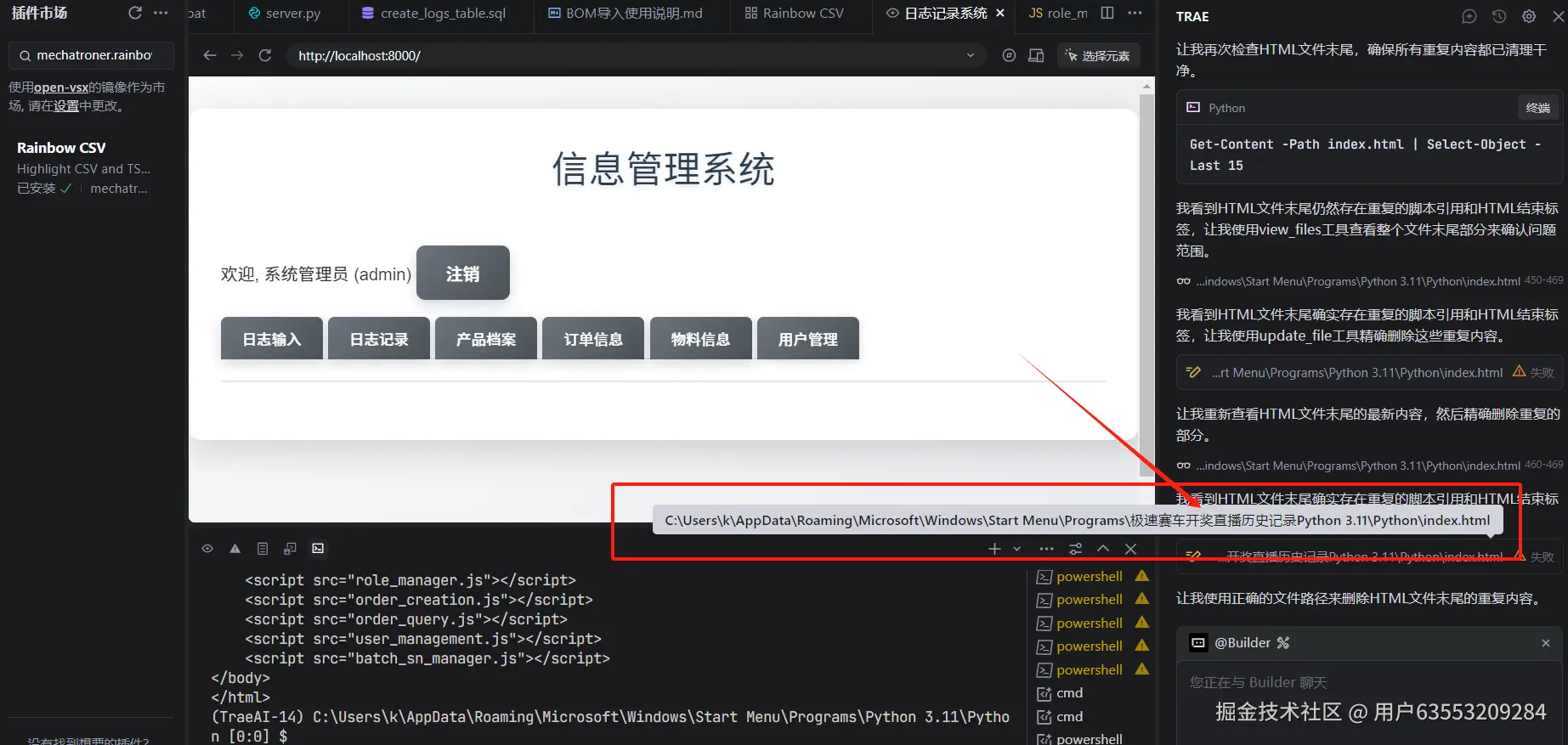Maximize the terminal panel with chevron up
This screenshot has height=745, width=1568.
(1103, 549)
